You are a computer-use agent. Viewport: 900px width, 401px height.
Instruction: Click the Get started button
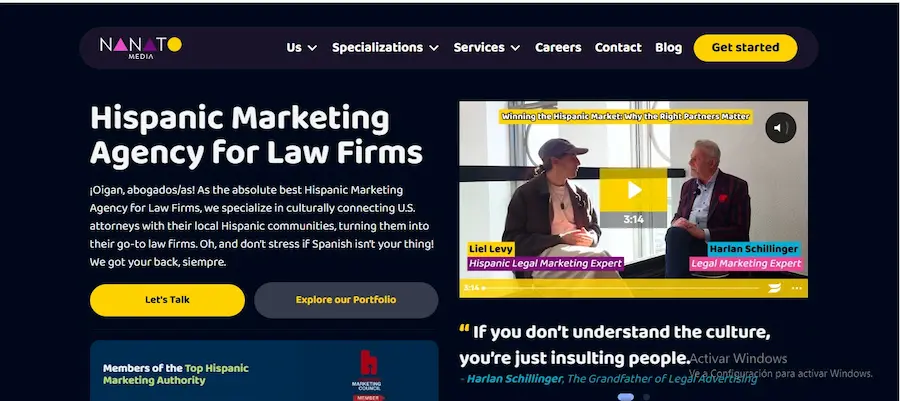click(x=745, y=48)
